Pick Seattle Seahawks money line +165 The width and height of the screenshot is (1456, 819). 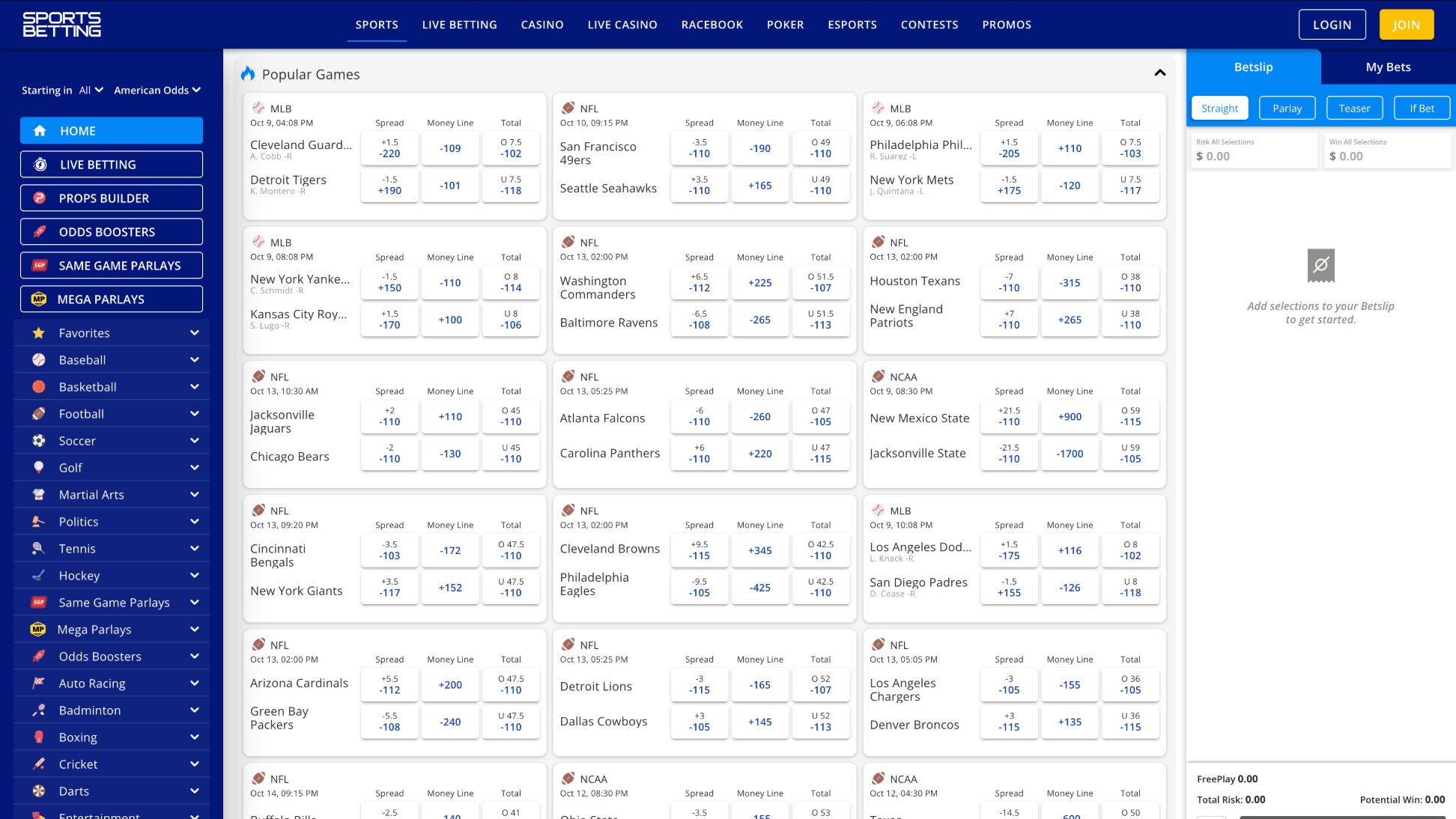point(760,186)
